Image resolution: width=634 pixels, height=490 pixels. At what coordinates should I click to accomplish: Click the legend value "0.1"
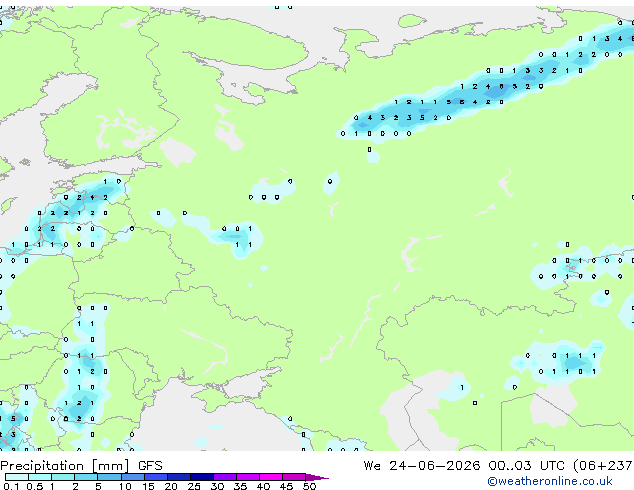tap(11, 486)
